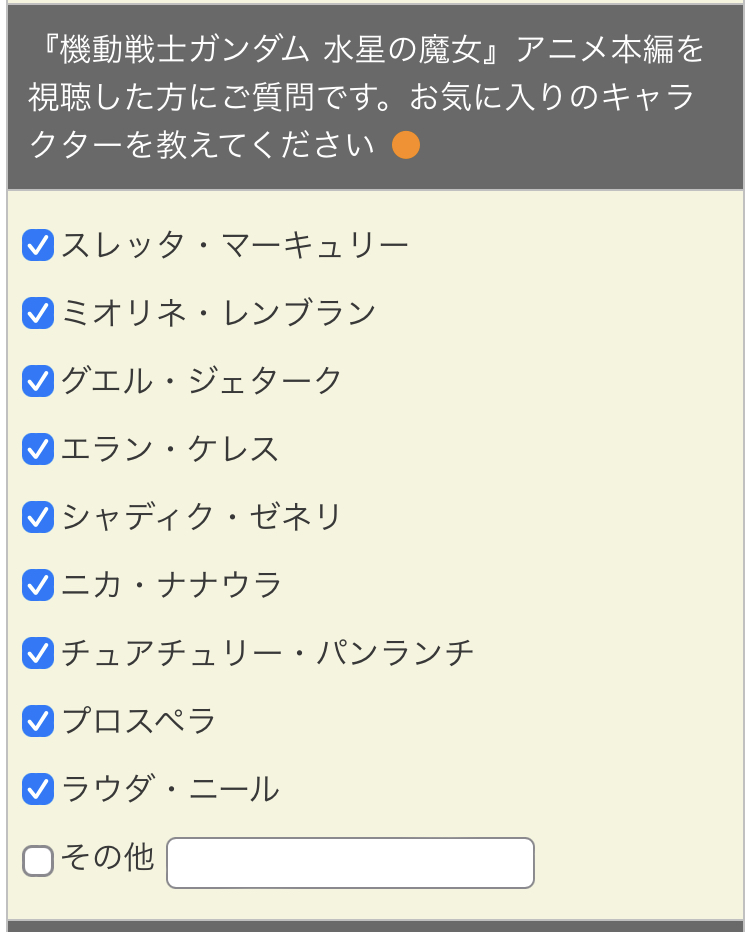
Task: Click the ラウダ・ニール label text
Action: (170, 789)
